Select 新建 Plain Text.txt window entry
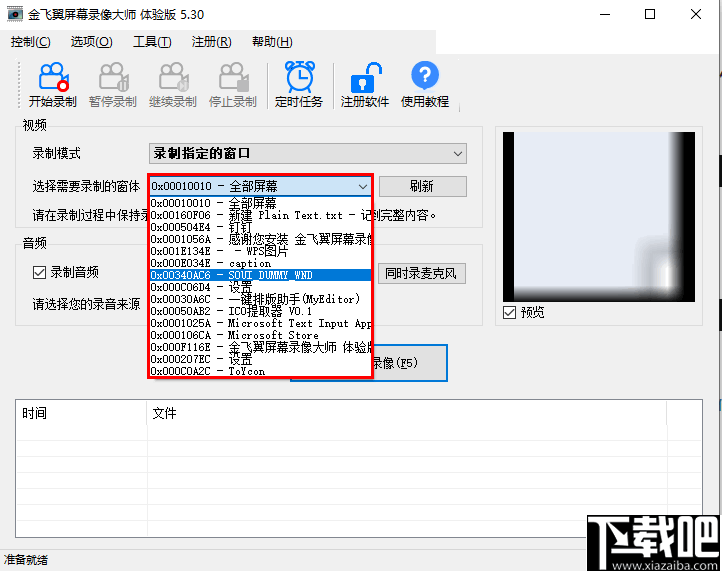Viewport: 722px width, 571px height. [261, 215]
